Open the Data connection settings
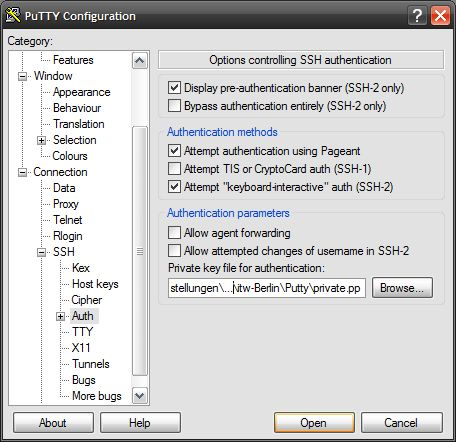 pyautogui.click(x=64, y=188)
